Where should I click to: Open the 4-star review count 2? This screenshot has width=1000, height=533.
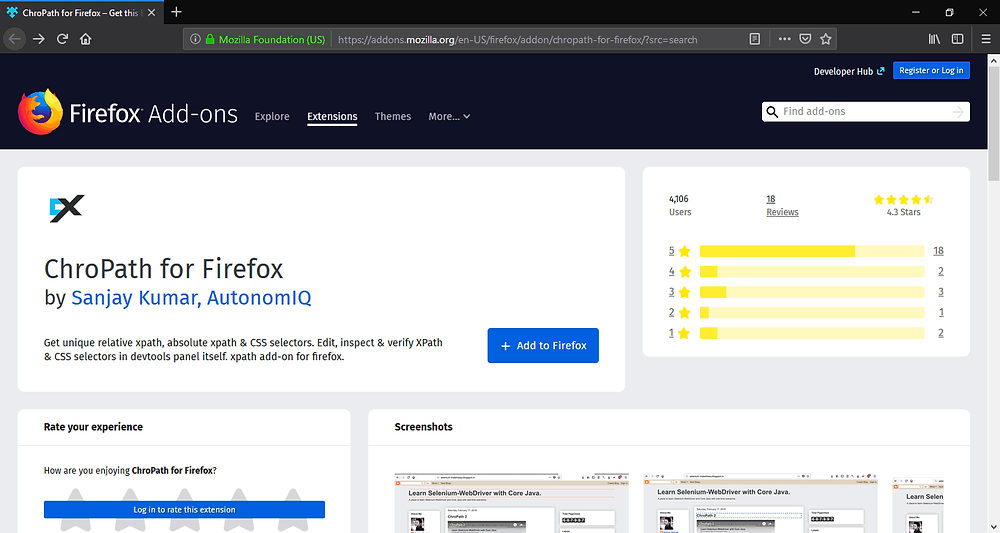tap(941, 272)
